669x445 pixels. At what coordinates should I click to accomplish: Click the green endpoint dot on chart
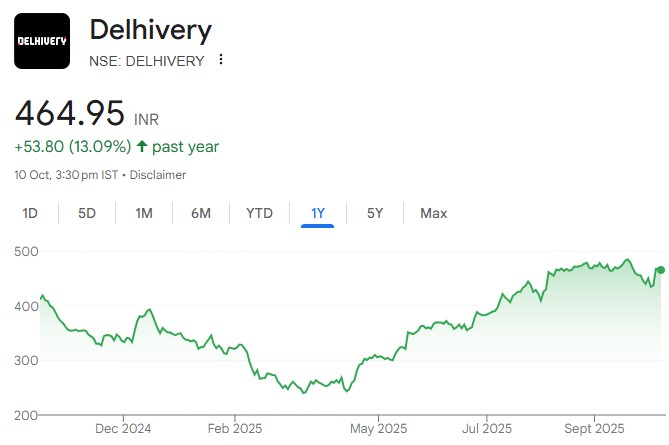click(x=660, y=269)
